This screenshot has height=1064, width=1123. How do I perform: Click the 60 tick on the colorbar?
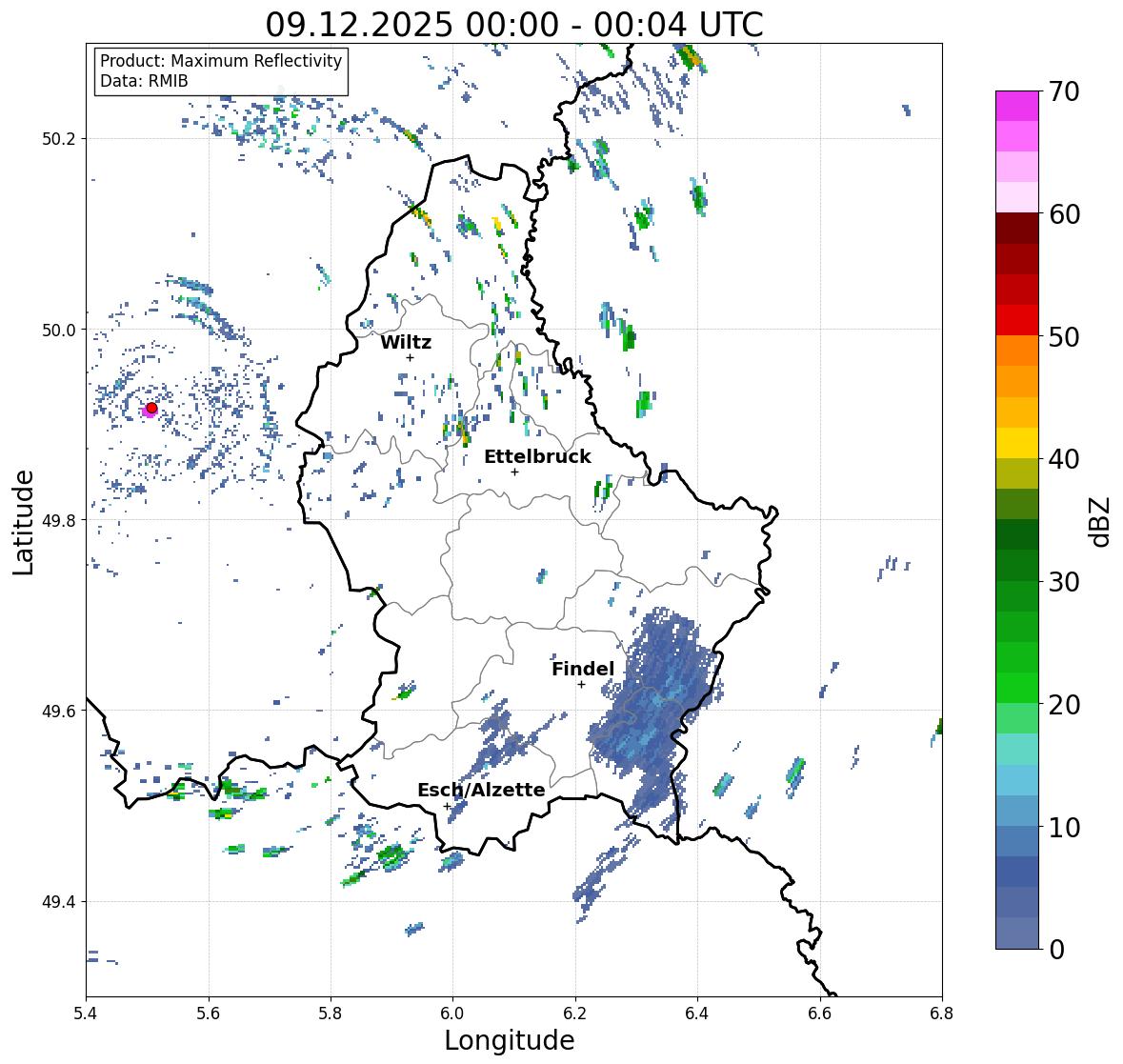(1064, 214)
